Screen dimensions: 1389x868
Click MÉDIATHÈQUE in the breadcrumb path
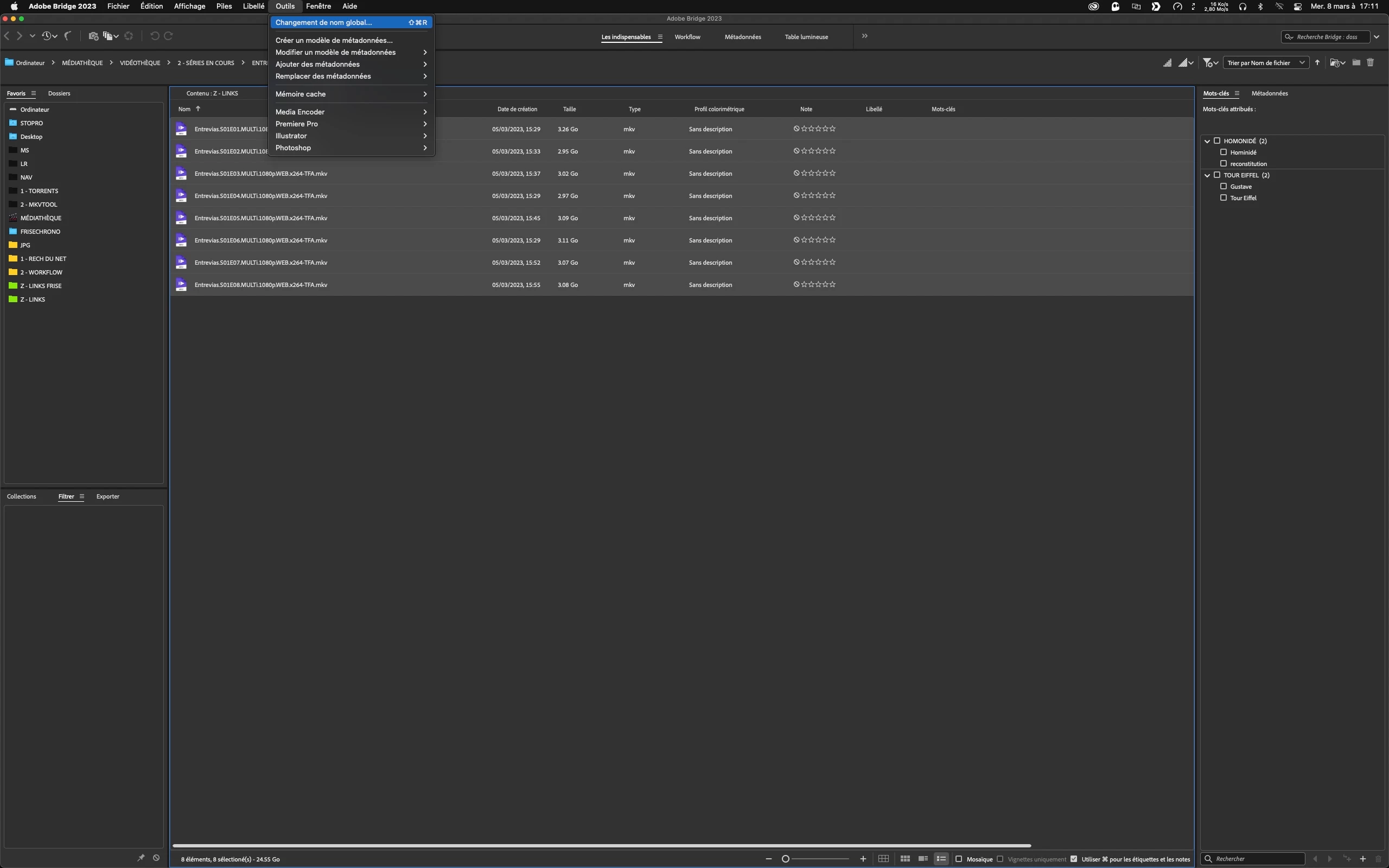point(82,62)
